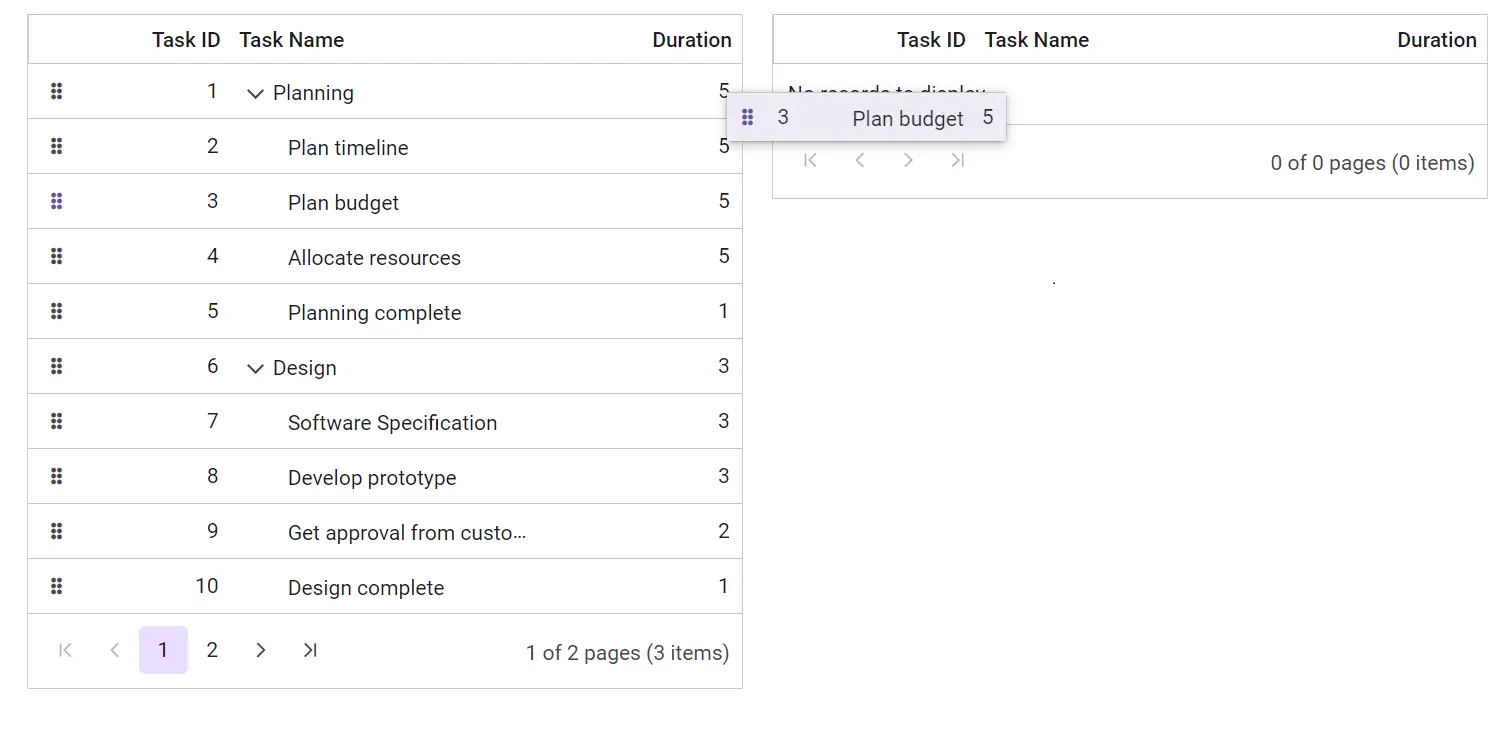Image resolution: width=1501 pixels, height=730 pixels.
Task: Grab the drag handle of Allocate resources row
Action: point(57,257)
